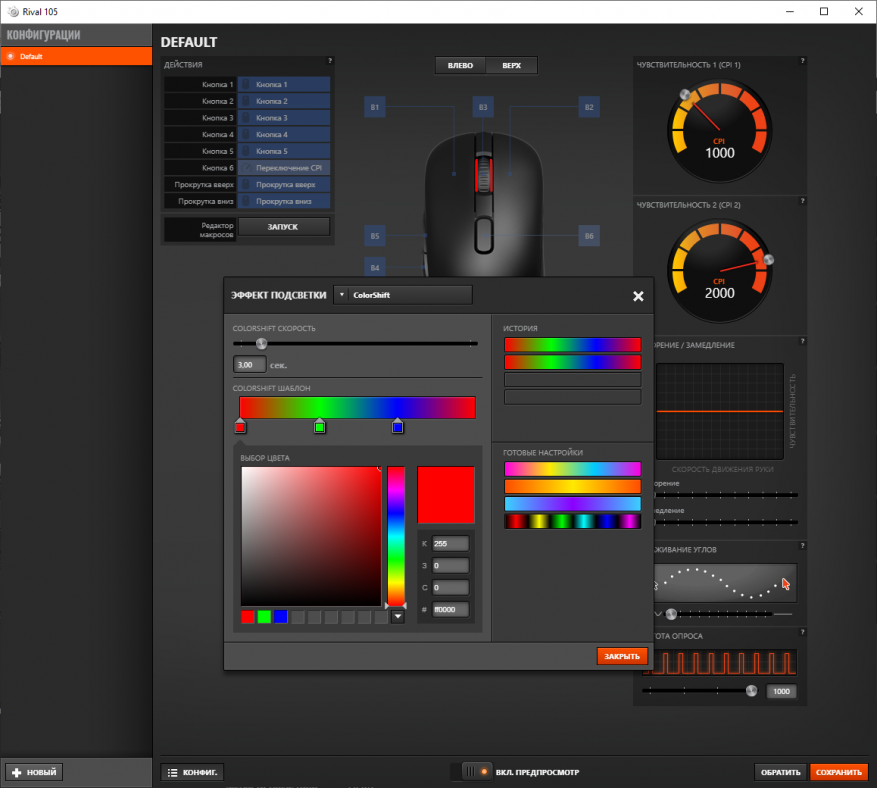The image size is (877, 788).
Task: Pick the red saved color swatch
Action: tap(248, 617)
